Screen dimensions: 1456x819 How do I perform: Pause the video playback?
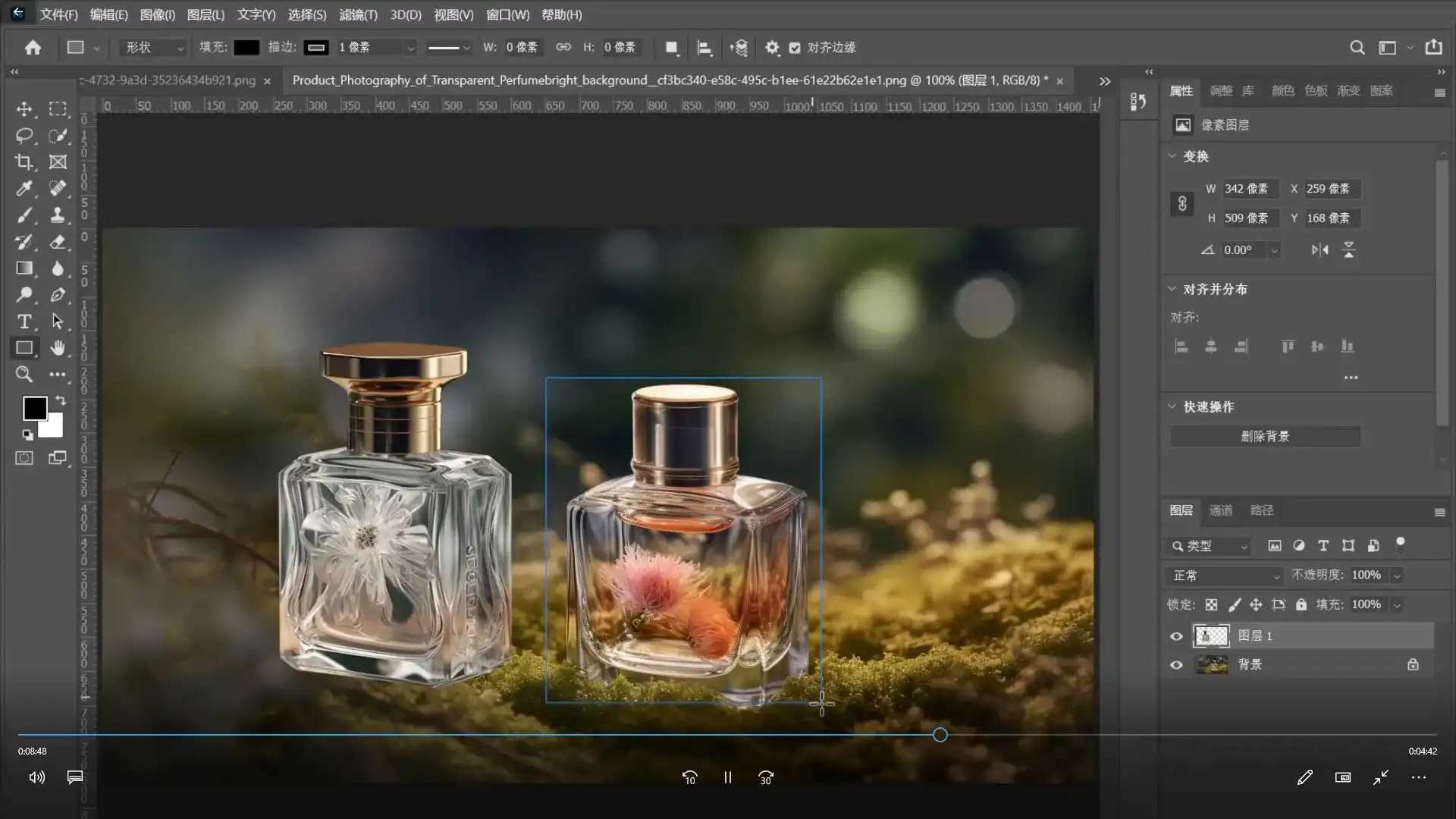point(727,777)
